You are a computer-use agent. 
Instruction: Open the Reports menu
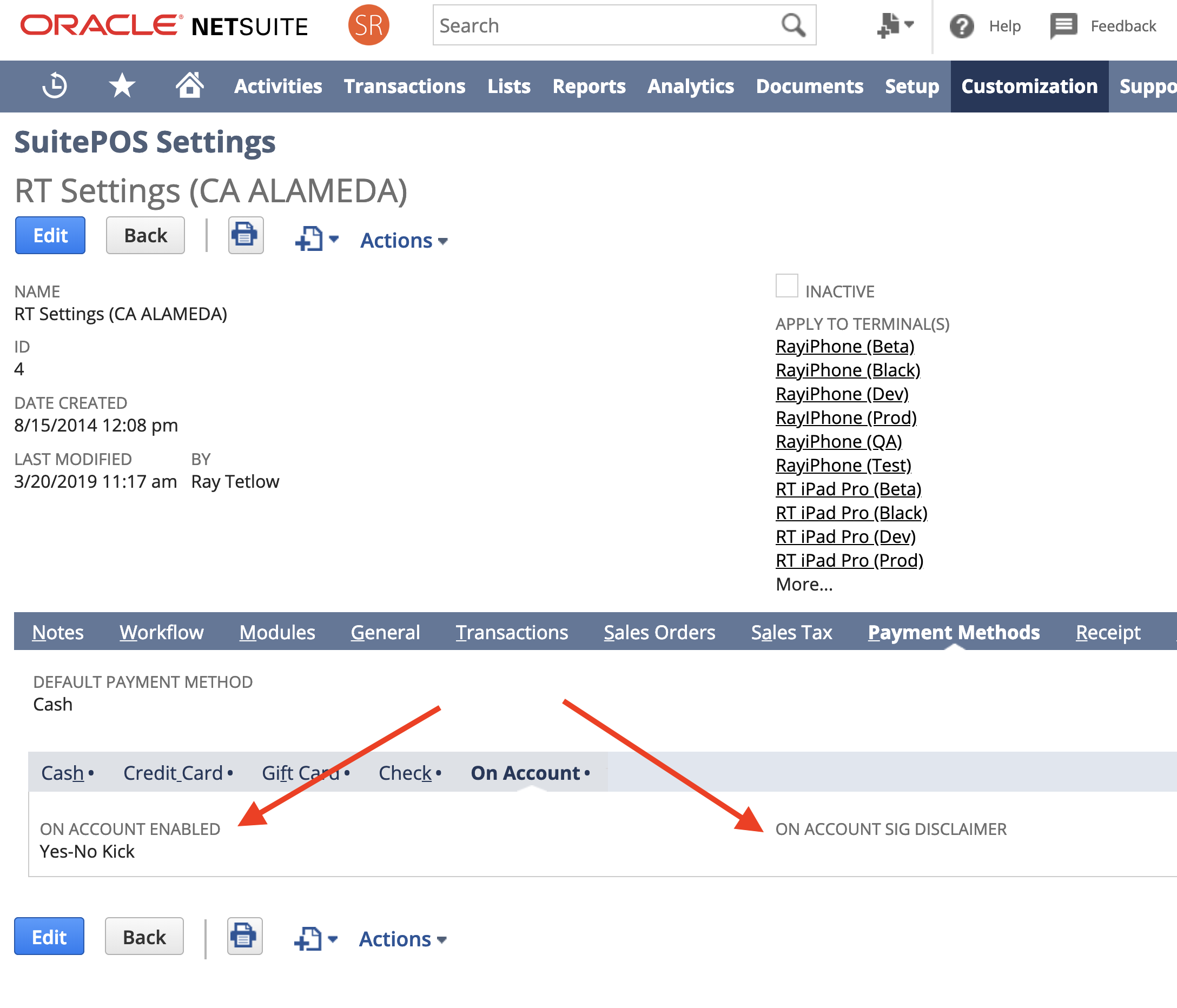[x=588, y=87]
